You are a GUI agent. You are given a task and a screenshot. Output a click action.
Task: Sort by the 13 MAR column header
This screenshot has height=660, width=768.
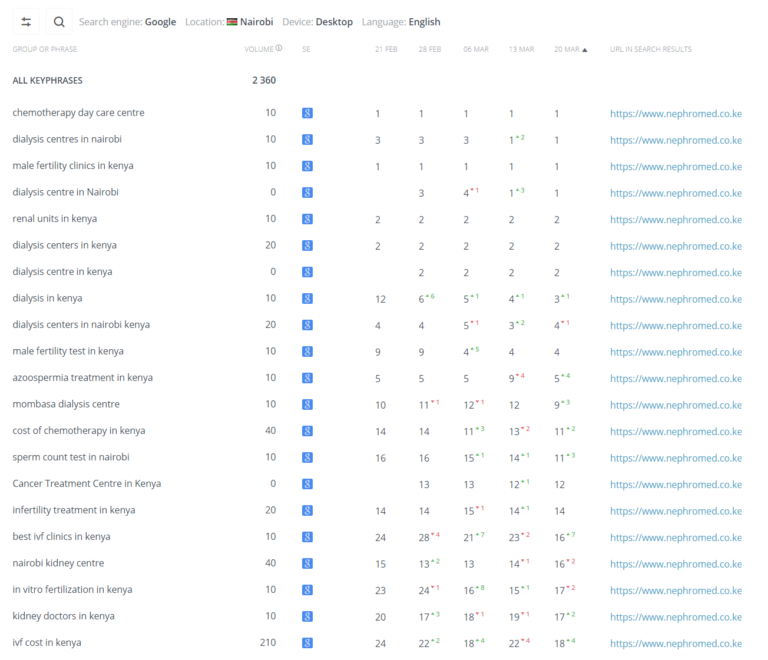tap(521, 49)
